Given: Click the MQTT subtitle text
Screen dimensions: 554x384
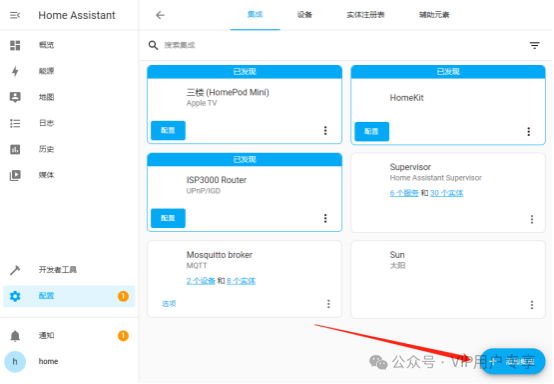Looking at the screenshot, I should pos(196,266).
